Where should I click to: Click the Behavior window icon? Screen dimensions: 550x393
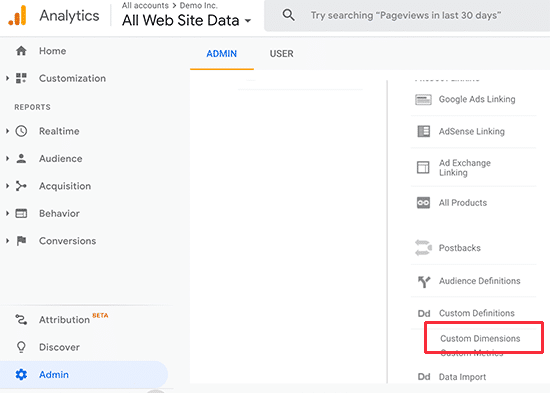21,213
